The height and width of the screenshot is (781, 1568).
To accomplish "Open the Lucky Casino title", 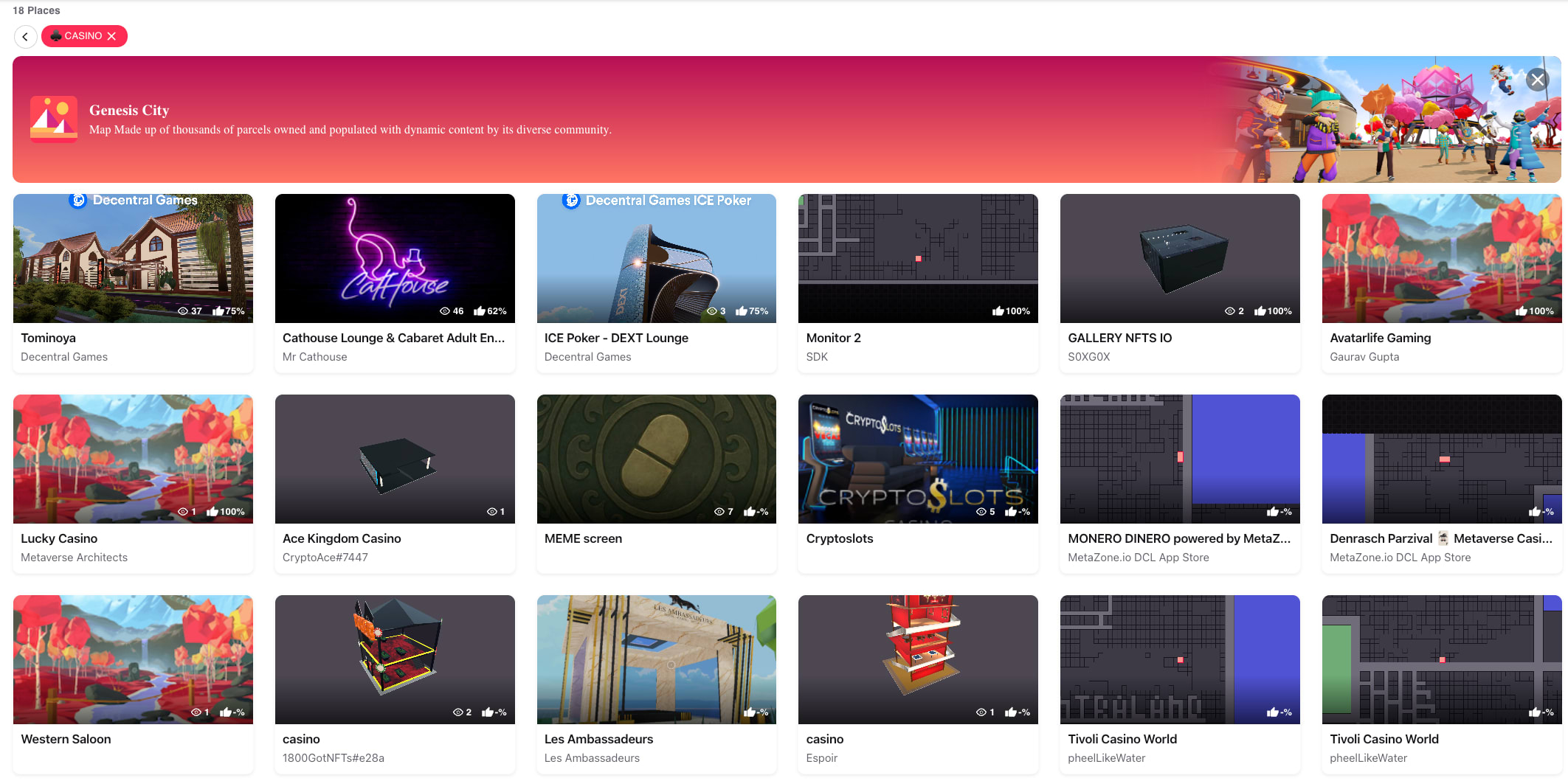I will tap(59, 538).
